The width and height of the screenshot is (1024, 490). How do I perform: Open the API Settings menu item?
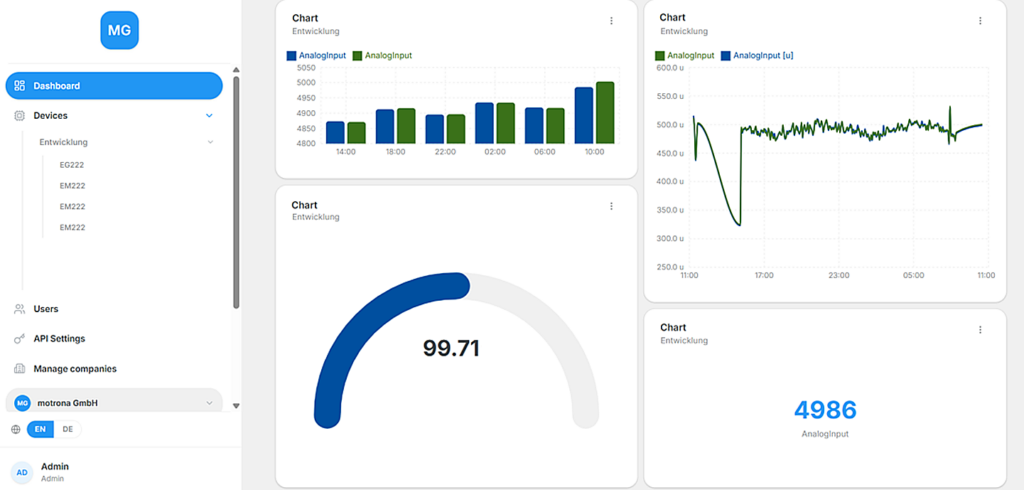[114, 339]
